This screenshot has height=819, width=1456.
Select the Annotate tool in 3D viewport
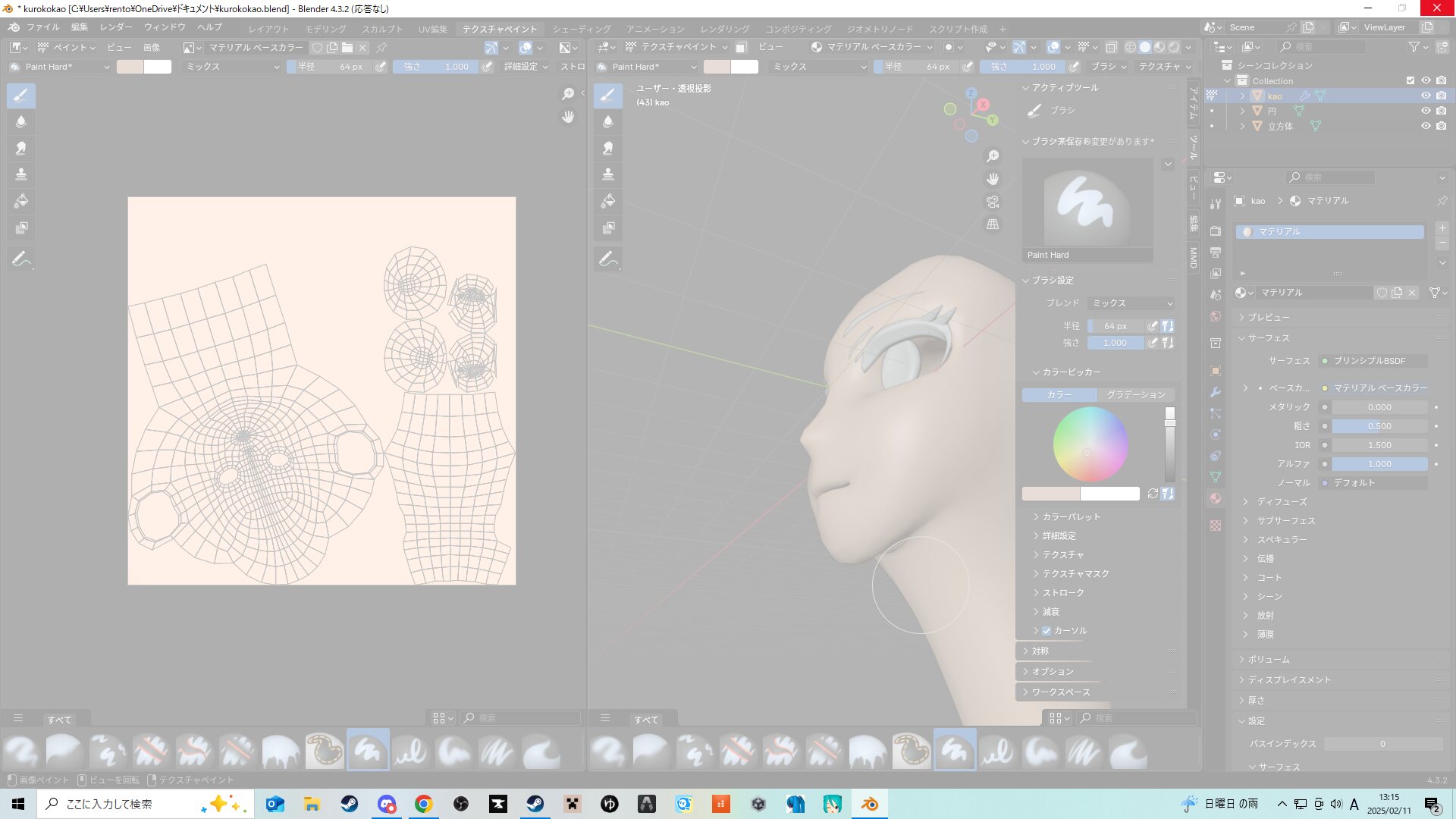click(x=607, y=259)
